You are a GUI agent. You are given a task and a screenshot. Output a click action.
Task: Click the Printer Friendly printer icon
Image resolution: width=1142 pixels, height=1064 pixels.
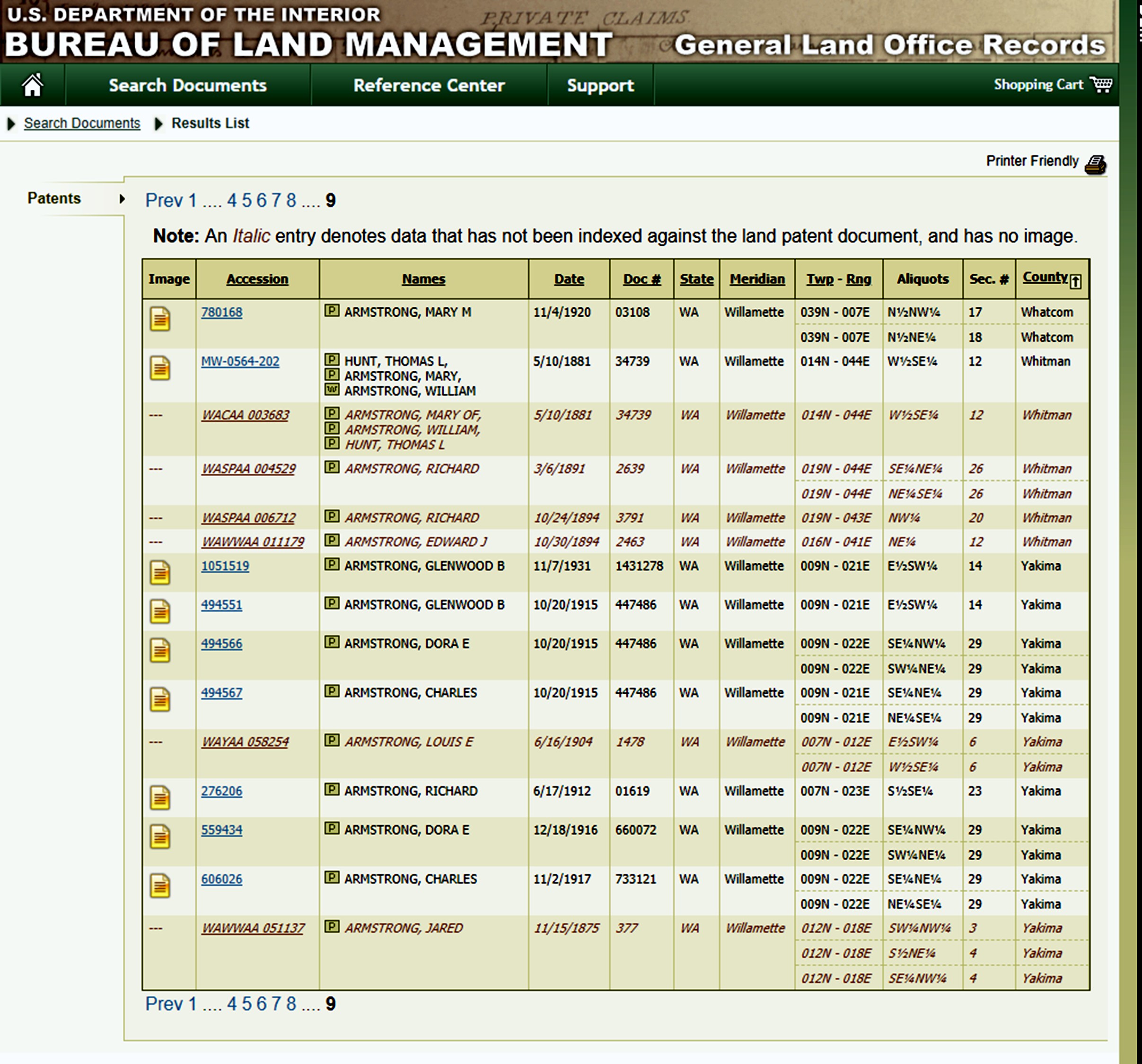pyautogui.click(x=1095, y=164)
